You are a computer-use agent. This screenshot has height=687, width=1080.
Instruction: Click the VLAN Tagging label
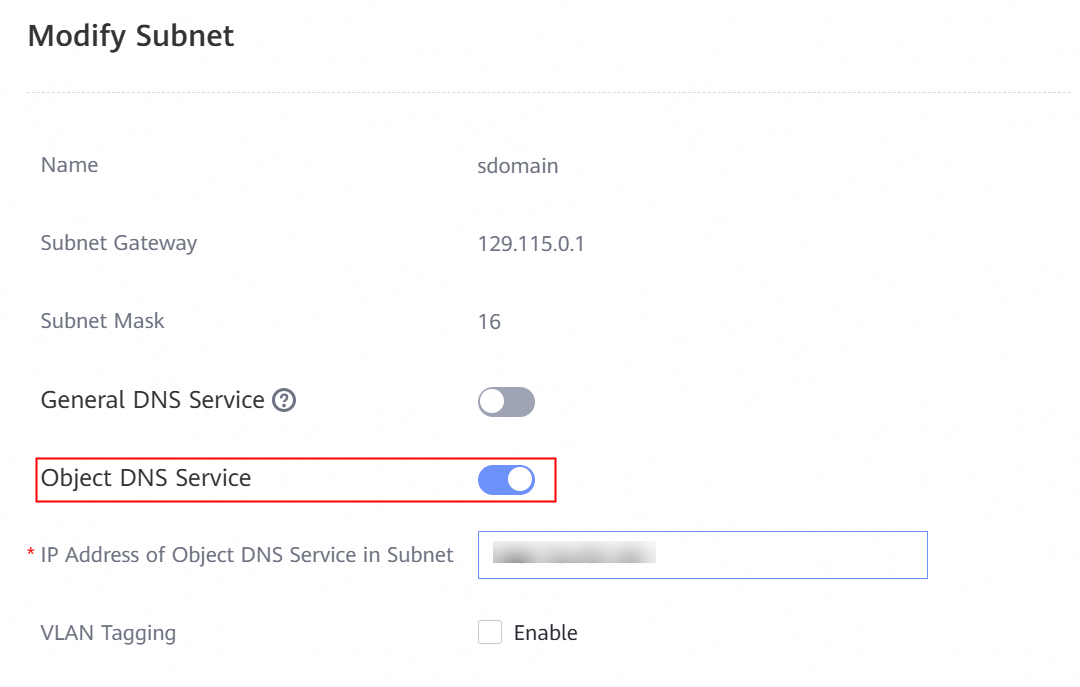click(x=108, y=633)
